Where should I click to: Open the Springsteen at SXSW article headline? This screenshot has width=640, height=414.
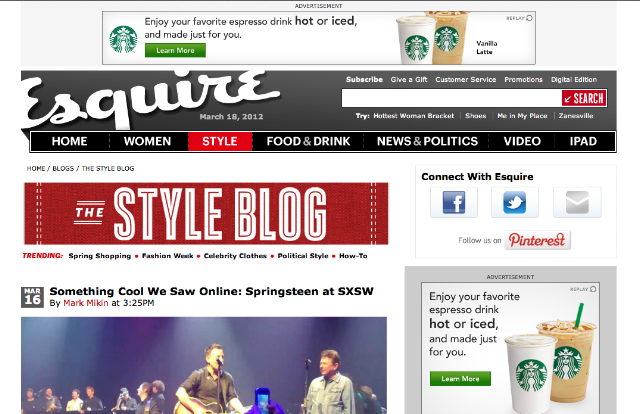coord(211,292)
